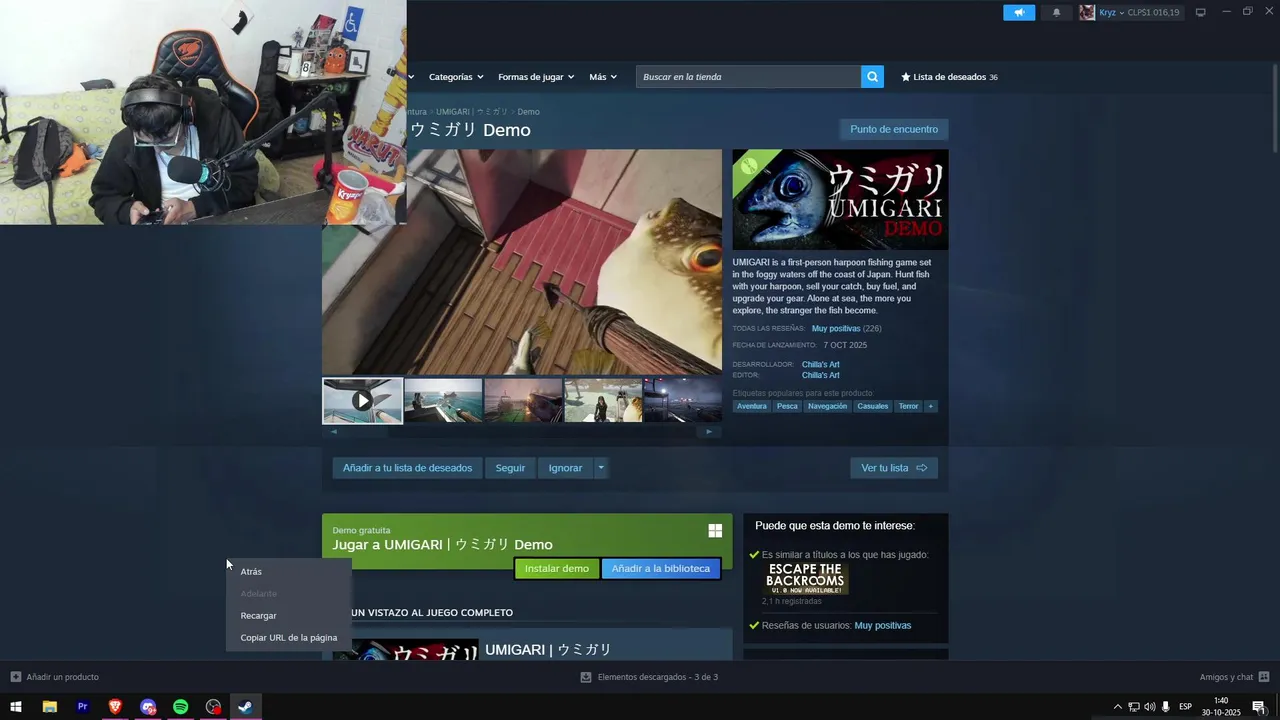Select the third screenshot thumbnail
This screenshot has width=1280, height=720.
(523, 400)
